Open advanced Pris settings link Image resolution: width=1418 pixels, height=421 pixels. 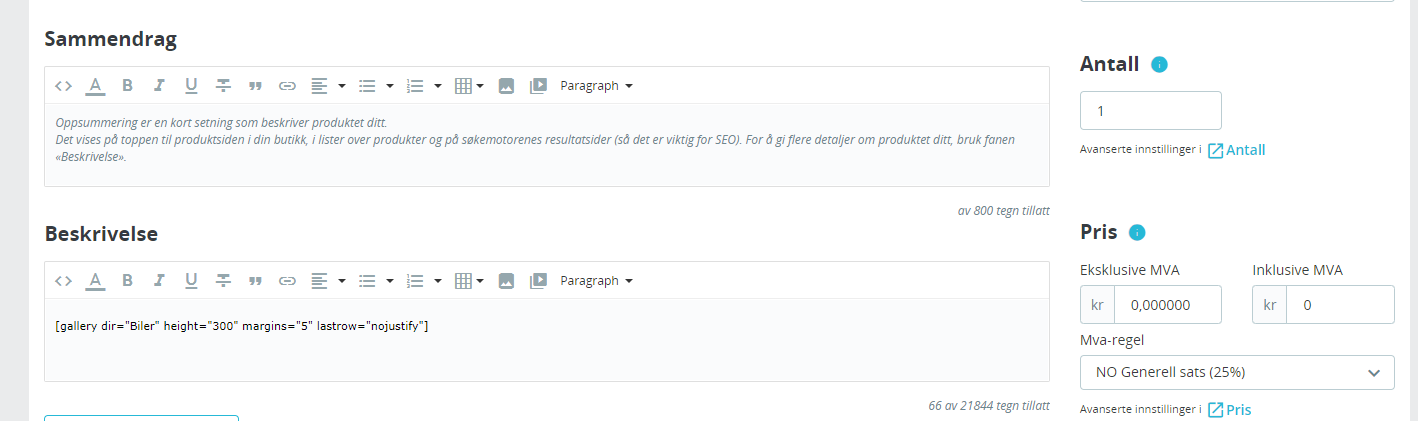tap(1229, 410)
